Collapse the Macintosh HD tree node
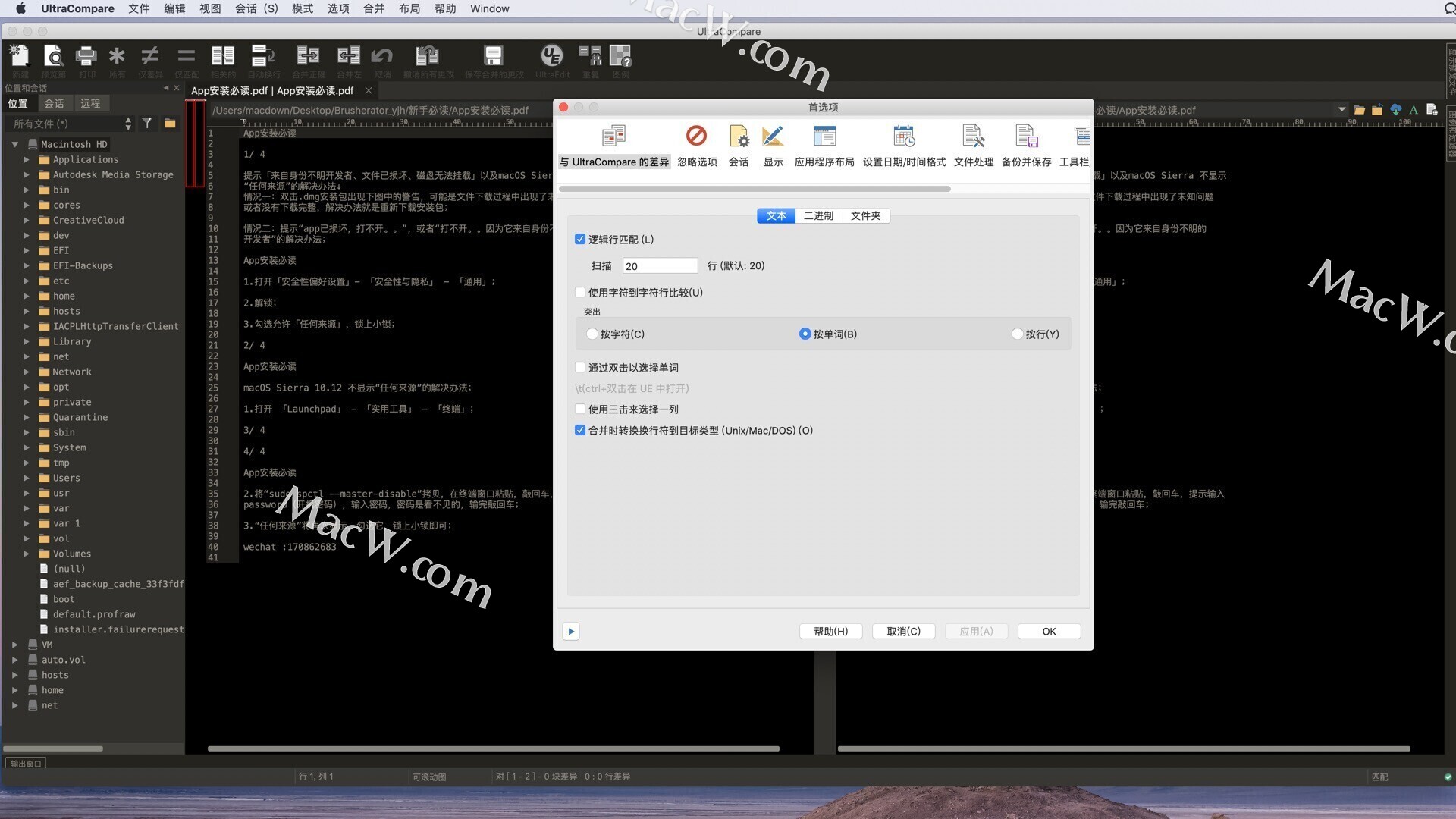 pos(15,144)
